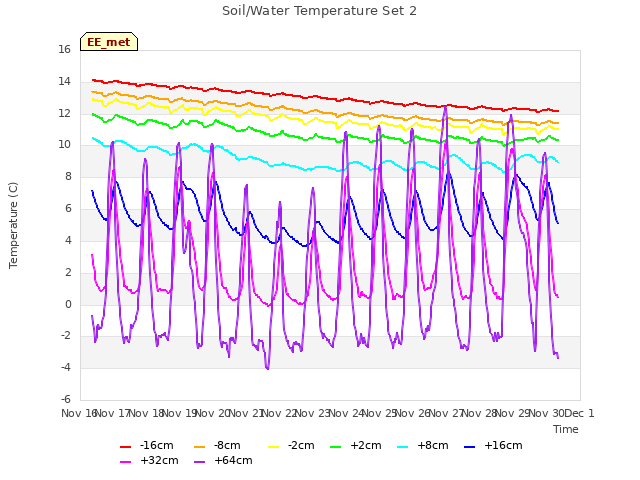This screenshot has width=640, height=480.
Task: Click the -4 y-axis tick label
Action: coord(66,367)
